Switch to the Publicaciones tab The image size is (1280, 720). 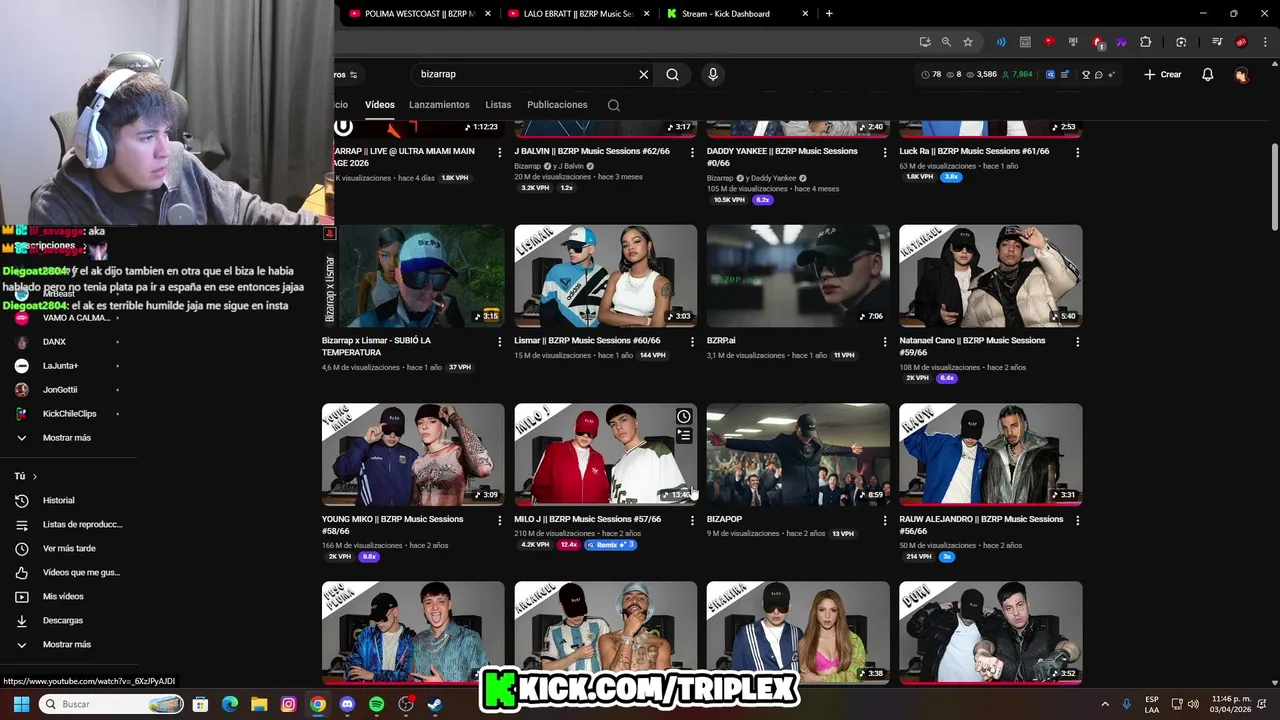coord(557,105)
